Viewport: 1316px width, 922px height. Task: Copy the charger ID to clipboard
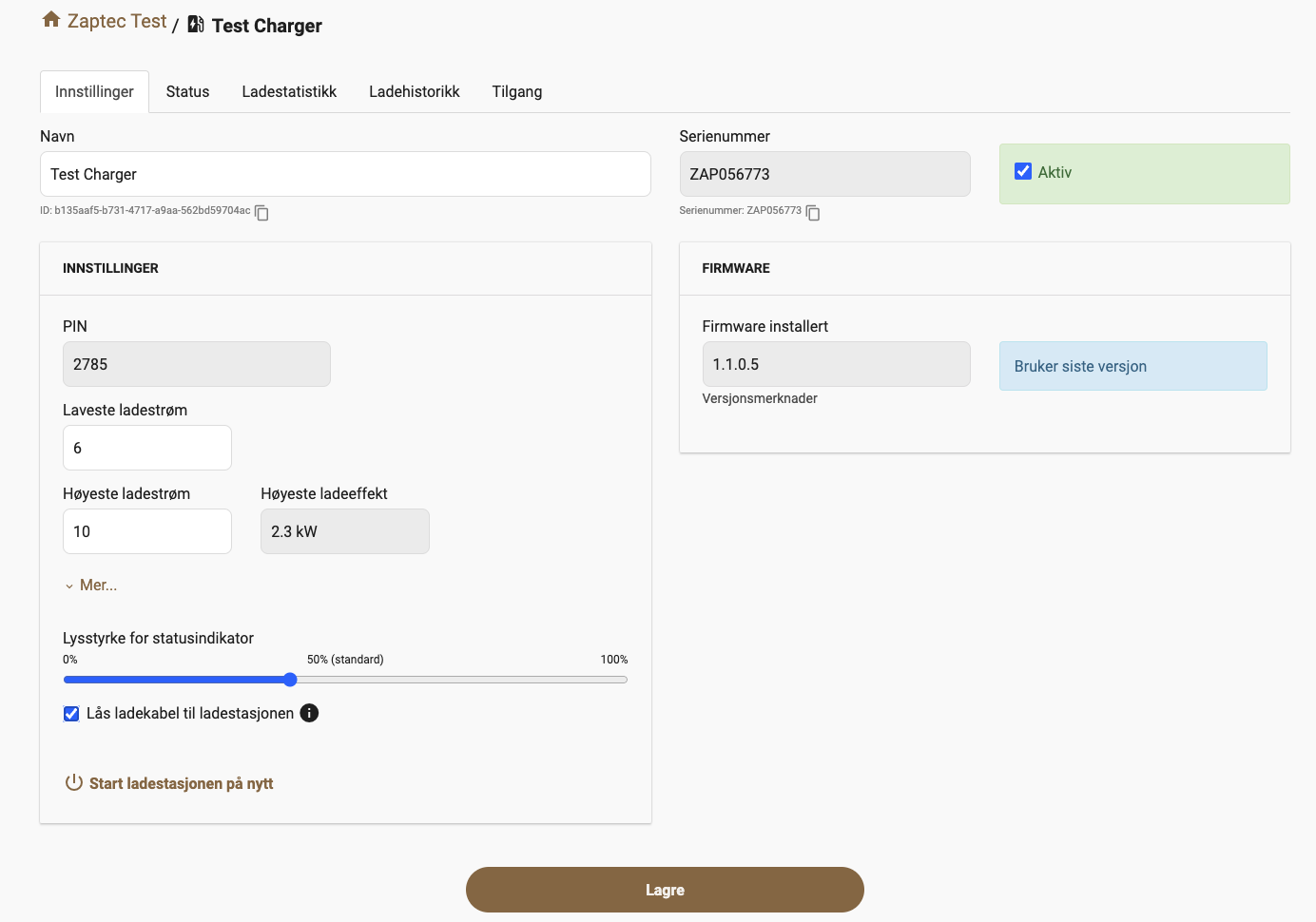[x=261, y=213]
